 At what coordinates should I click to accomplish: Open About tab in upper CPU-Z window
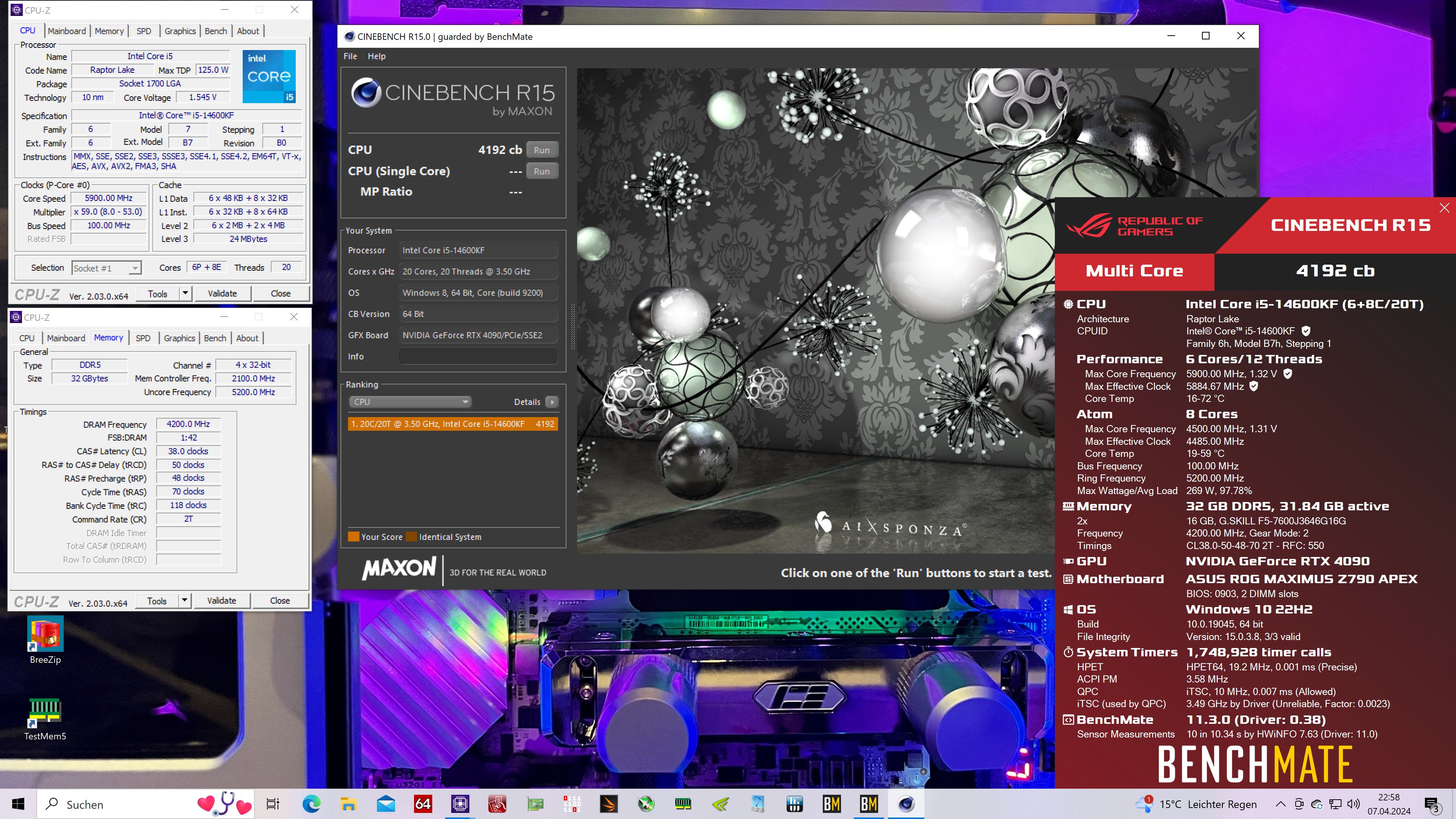point(248,31)
